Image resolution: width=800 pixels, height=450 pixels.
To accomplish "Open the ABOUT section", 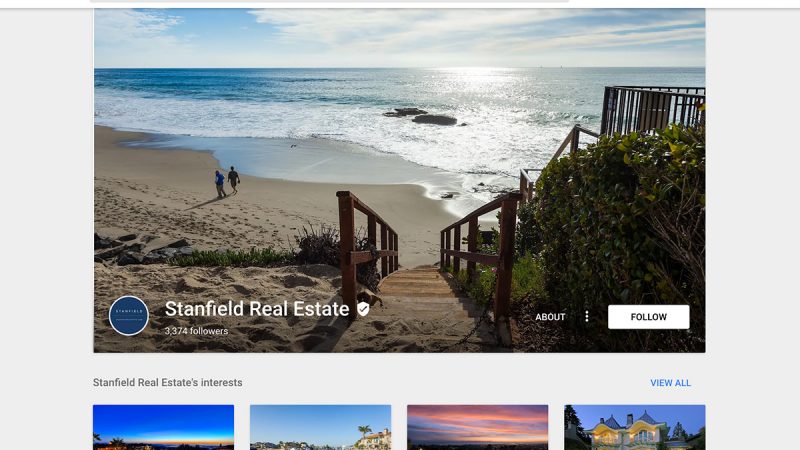I will click(550, 317).
